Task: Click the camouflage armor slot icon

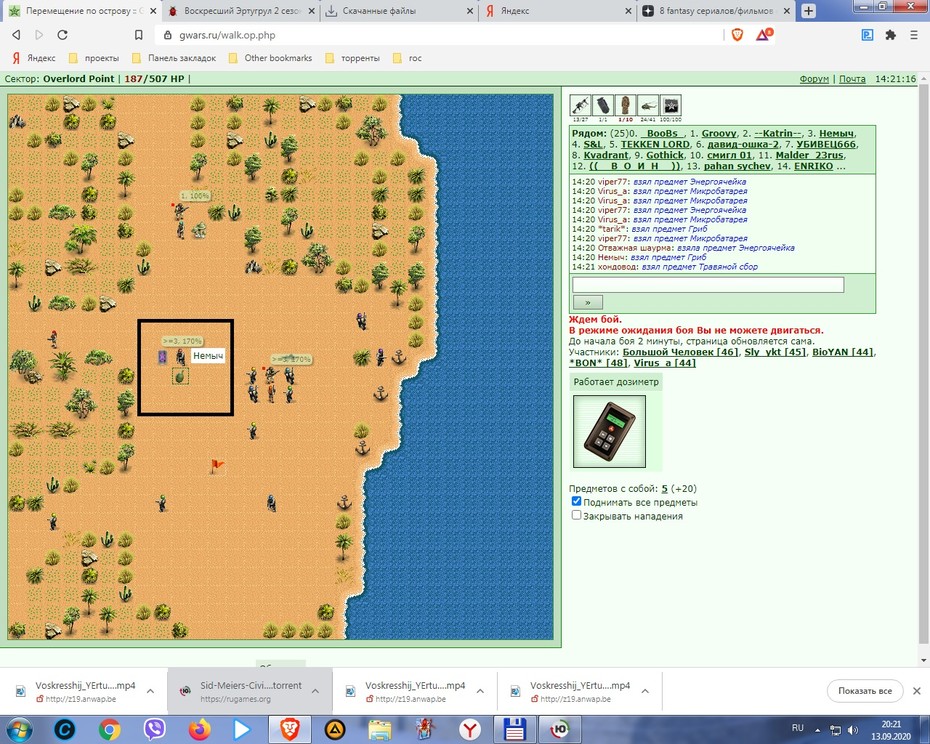Action: tap(625, 105)
